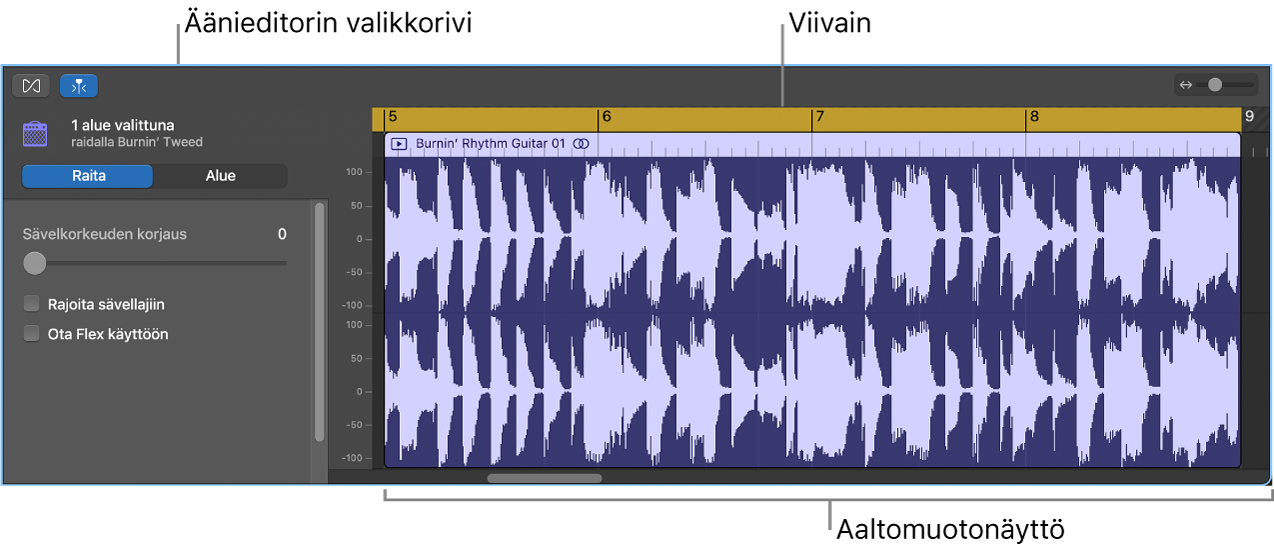Click the preview play icon in region header
This screenshot has height=551, width=1274.
(399, 144)
